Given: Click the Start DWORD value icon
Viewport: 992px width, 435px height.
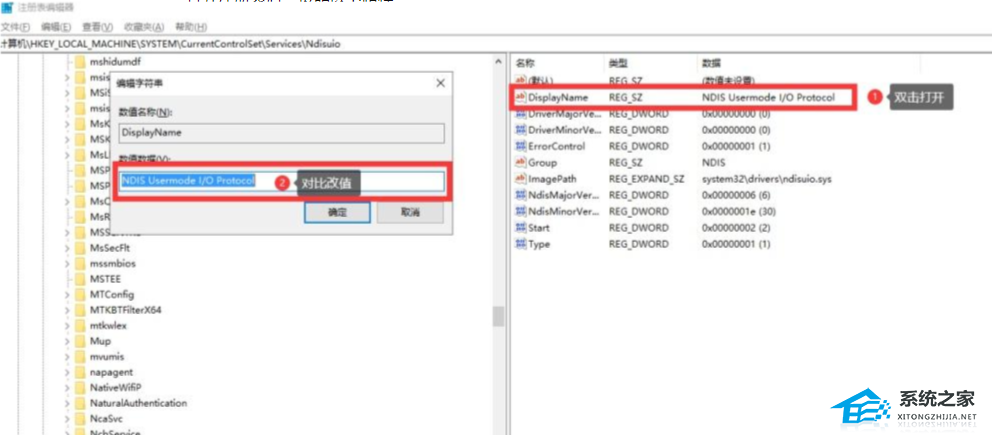Looking at the screenshot, I should [x=521, y=228].
